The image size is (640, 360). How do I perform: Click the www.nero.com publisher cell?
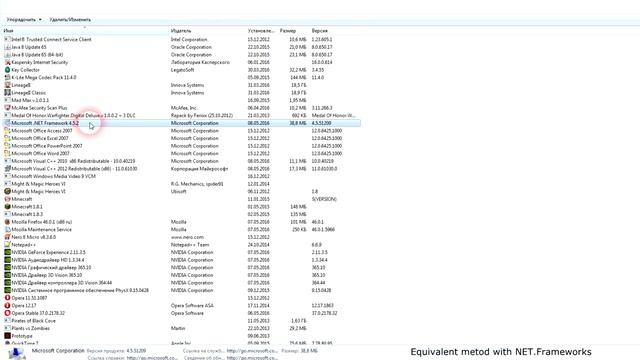point(187,237)
